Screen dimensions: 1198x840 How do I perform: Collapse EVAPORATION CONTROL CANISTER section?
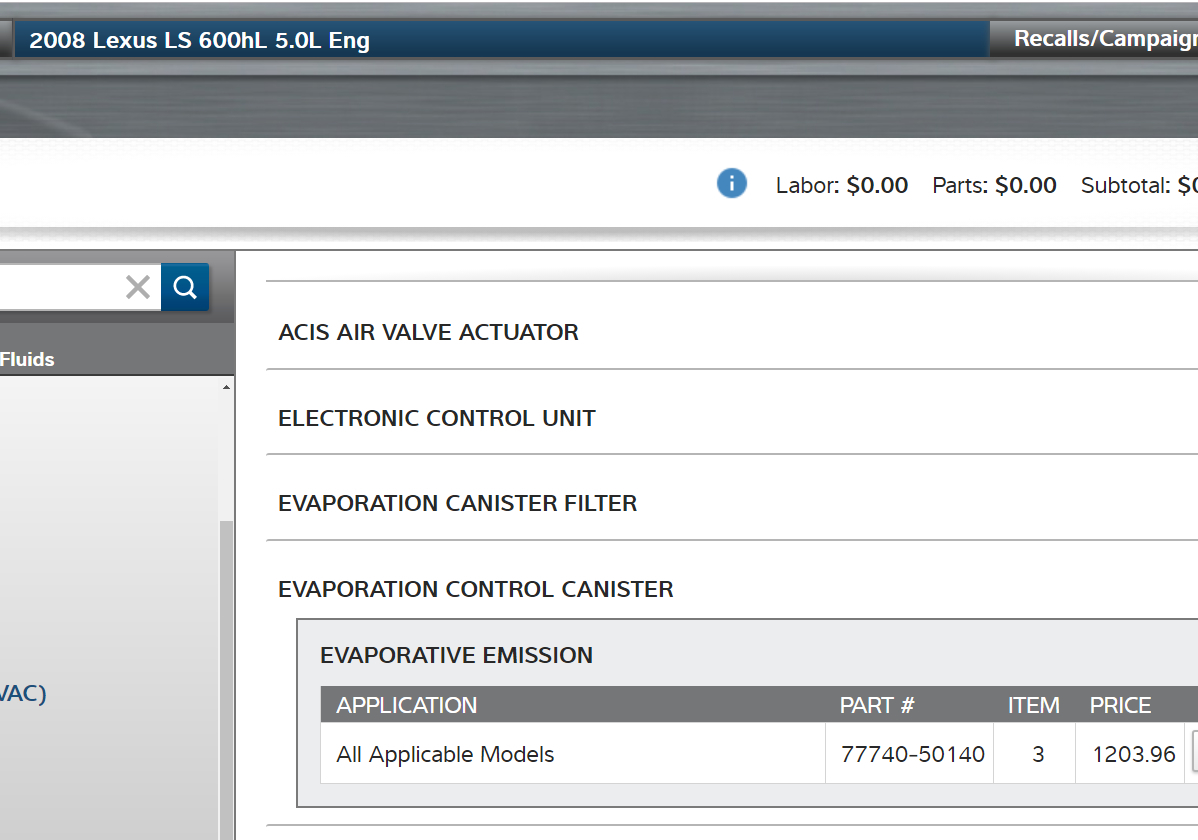475,589
